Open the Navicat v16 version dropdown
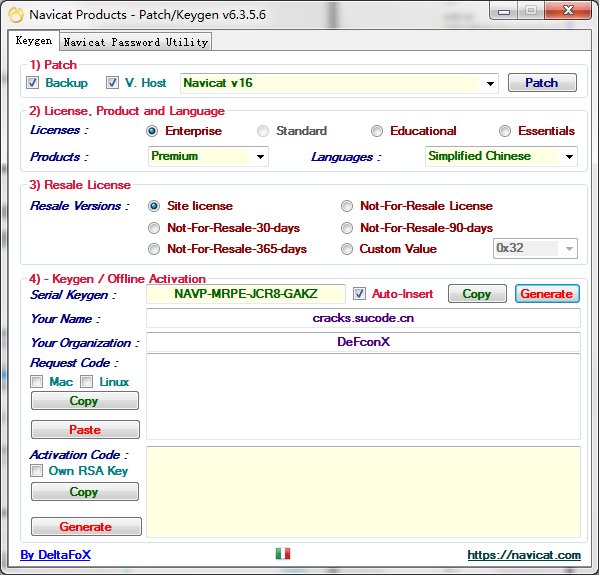Viewport: 599px width, 575px height. click(339, 83)
